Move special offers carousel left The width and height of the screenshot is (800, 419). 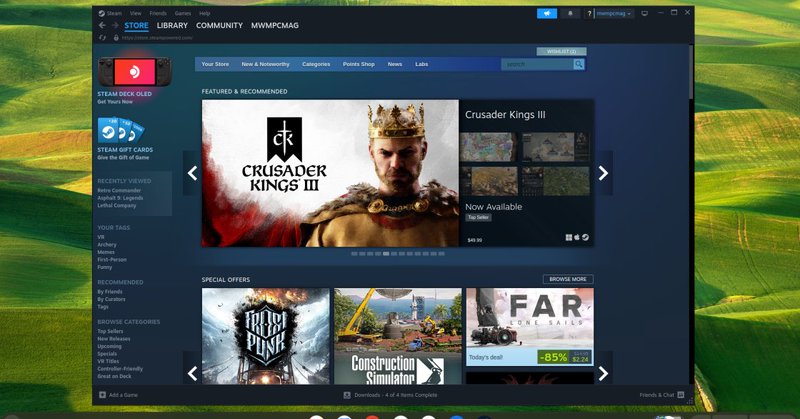click(x=192, y=373)
